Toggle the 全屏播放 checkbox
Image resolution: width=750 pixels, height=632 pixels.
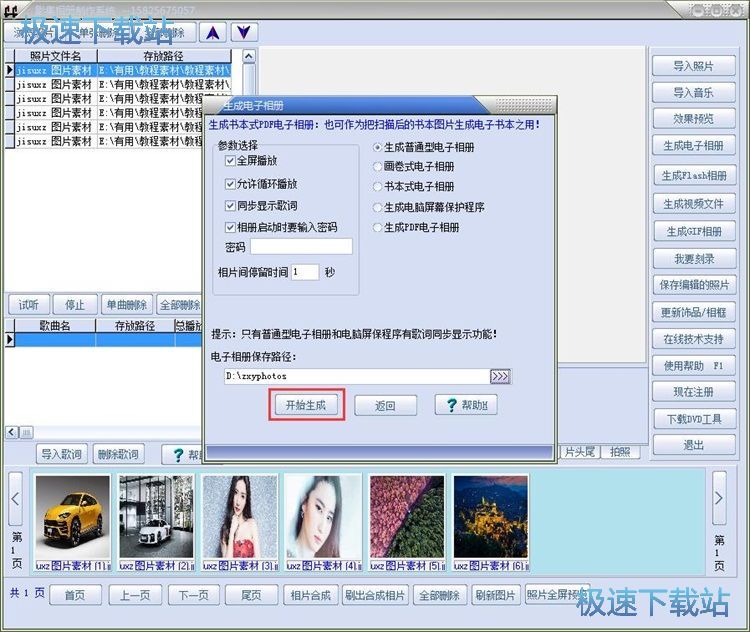tap(231, 161)
